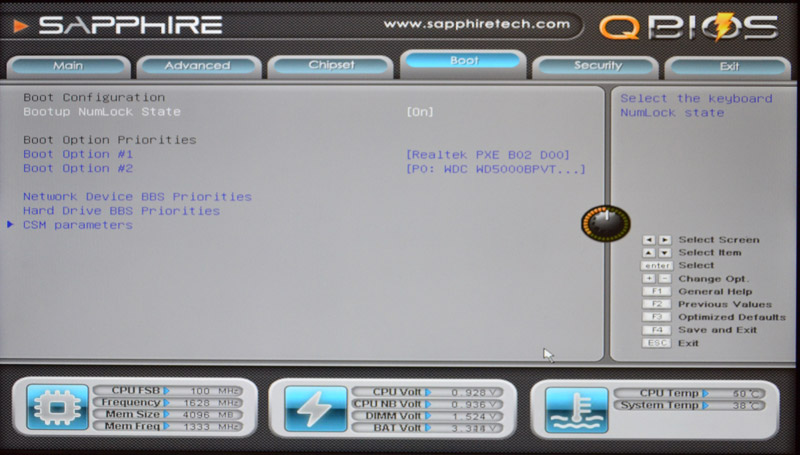Click the F2 Previous Values key

click(657, 304)
